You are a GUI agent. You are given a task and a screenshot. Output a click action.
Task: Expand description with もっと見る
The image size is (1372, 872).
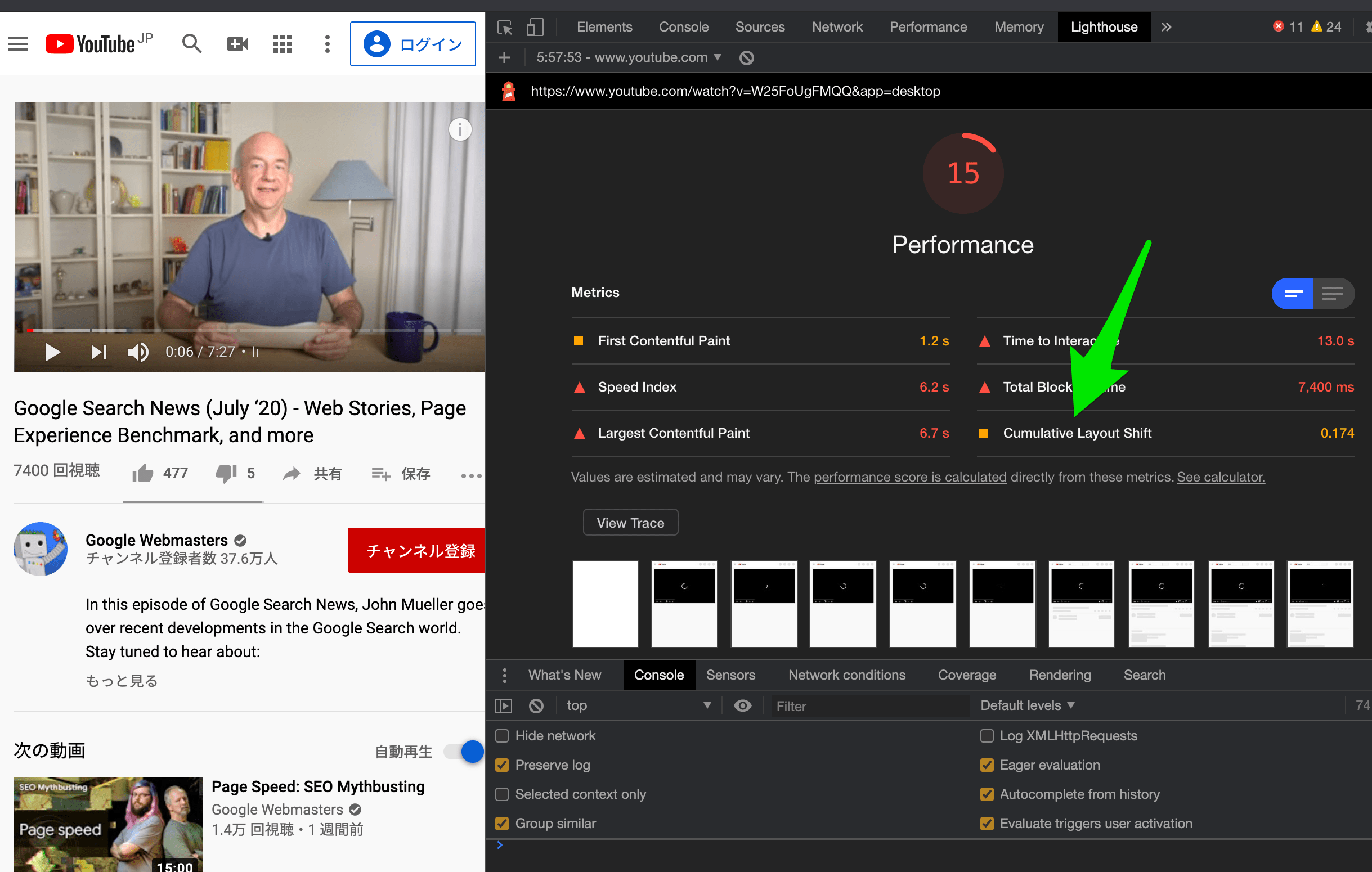pyautogui.click(x=122, y=680)
